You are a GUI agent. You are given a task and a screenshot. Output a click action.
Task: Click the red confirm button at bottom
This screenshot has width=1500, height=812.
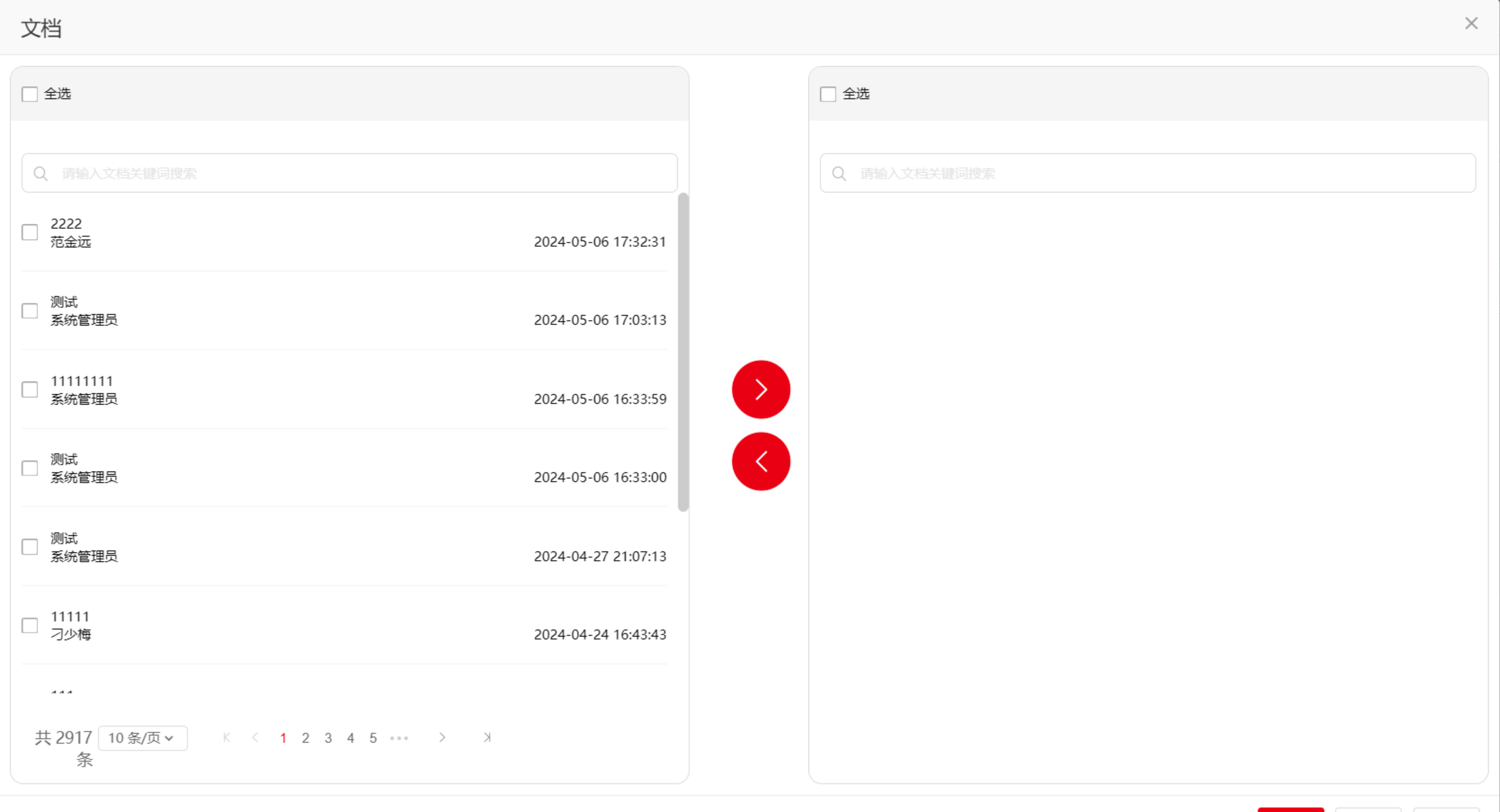pos(1290,810)
